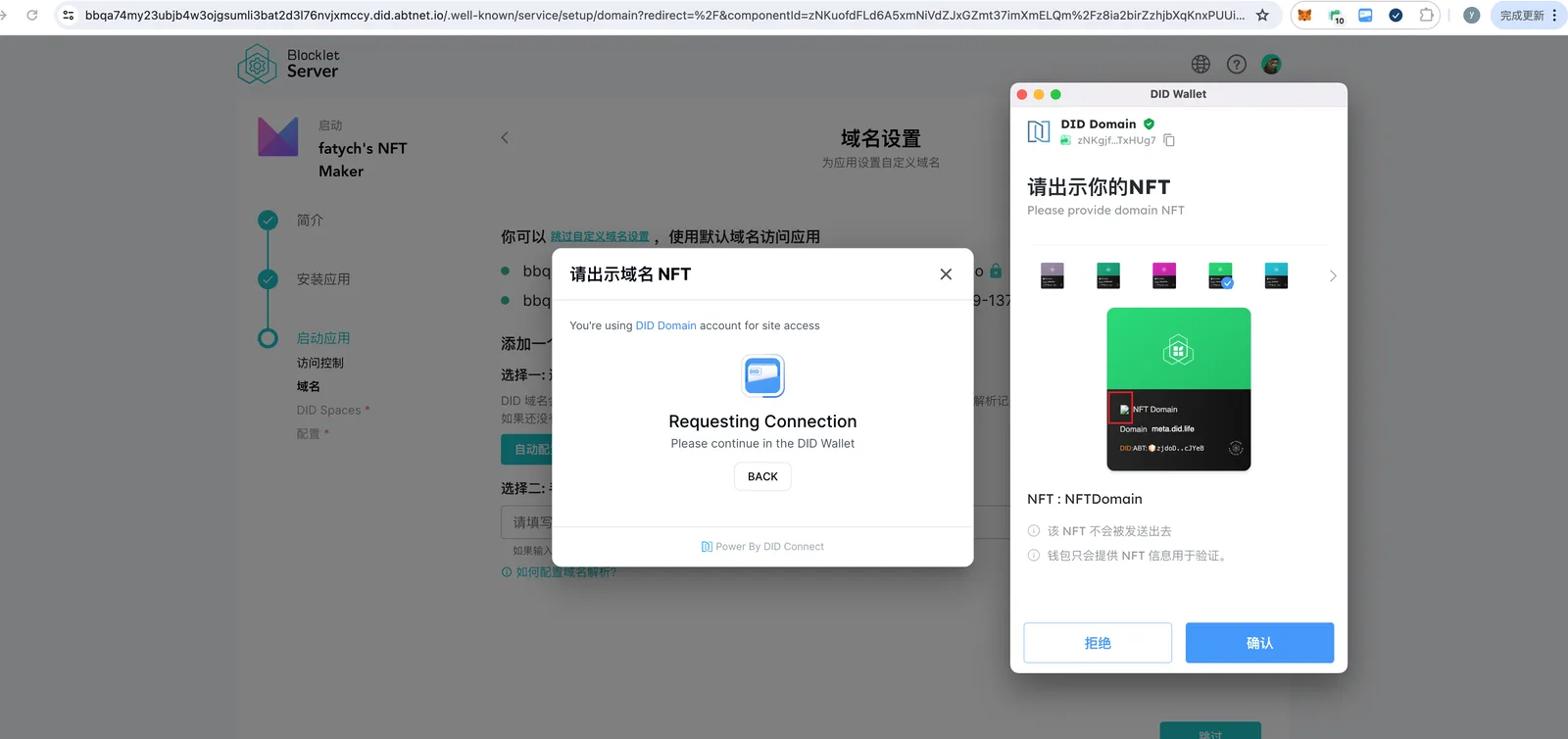This screenshot has height=739, width=1568.
Task: Open the Power By DID Connect link
Action: point(762,547)
